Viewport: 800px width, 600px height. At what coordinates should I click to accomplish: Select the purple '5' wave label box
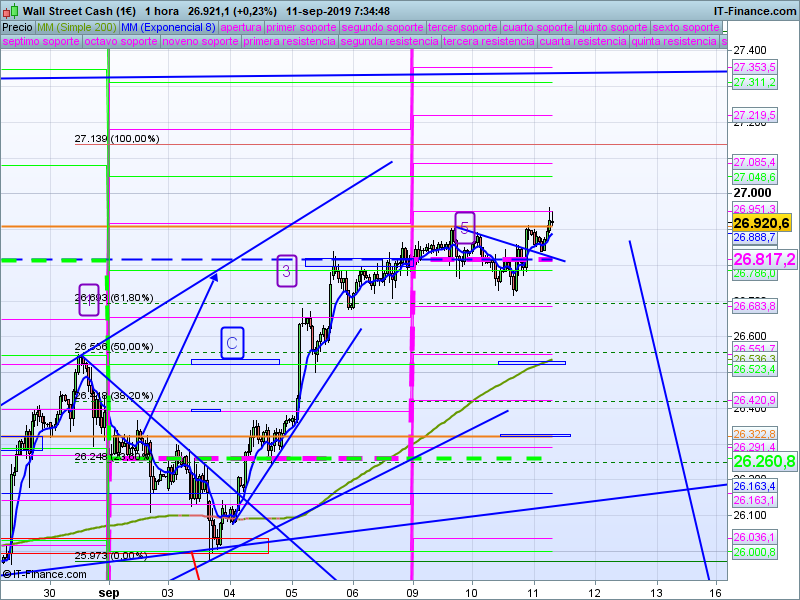(464, 227)
